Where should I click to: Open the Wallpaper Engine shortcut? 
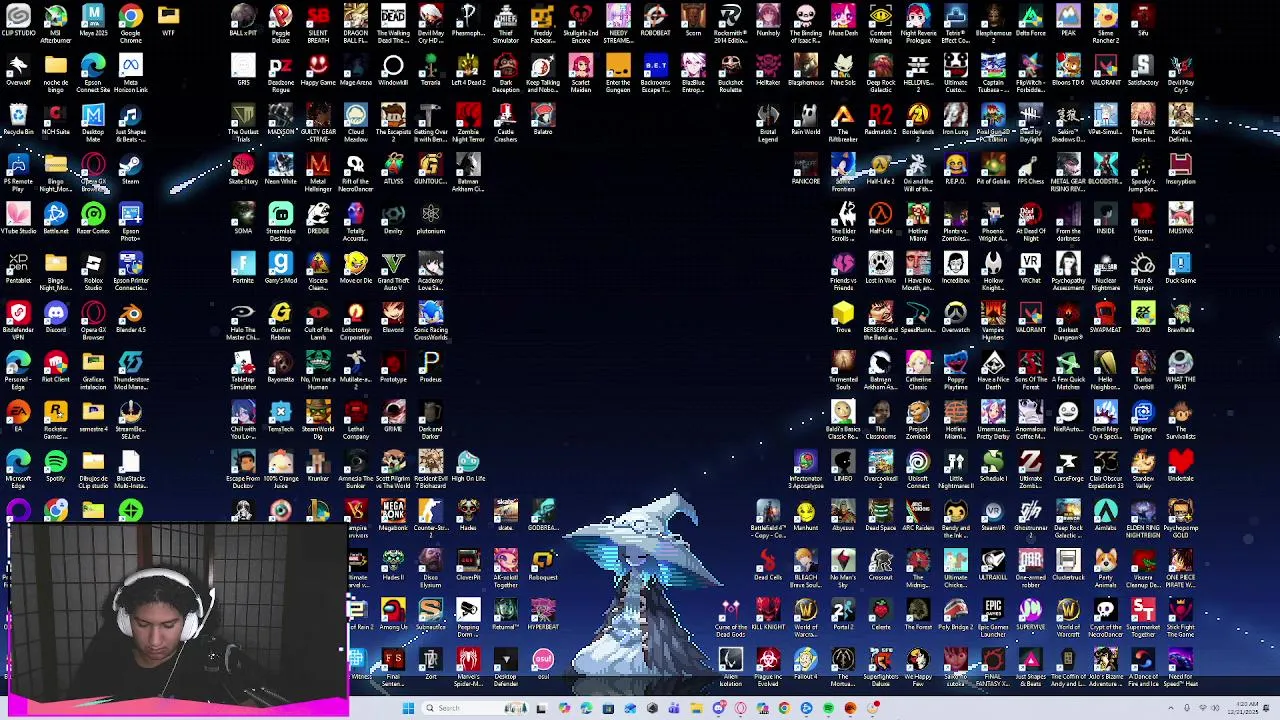click(x=1143, y=420)
